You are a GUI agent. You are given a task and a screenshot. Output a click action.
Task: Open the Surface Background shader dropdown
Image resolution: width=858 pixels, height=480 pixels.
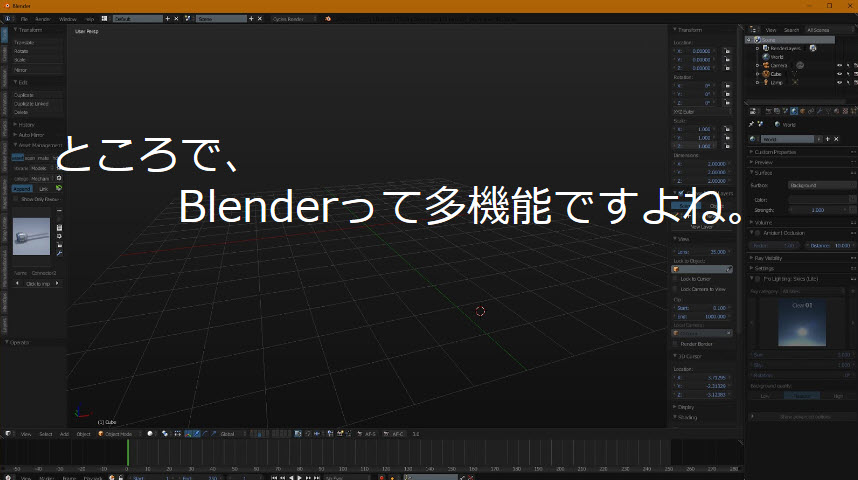pyautogui.click(x=822, y=186)
